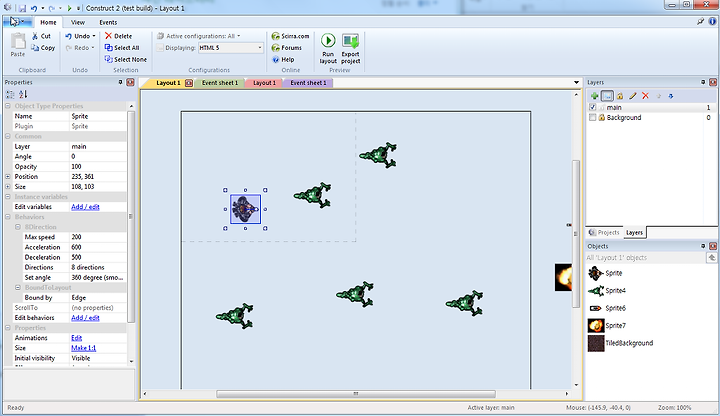The height and width of the screenshot is (416, 720).
Task: Click the categorized view icon in Properties
Action: pyautogui.click(x=10, y=95)
